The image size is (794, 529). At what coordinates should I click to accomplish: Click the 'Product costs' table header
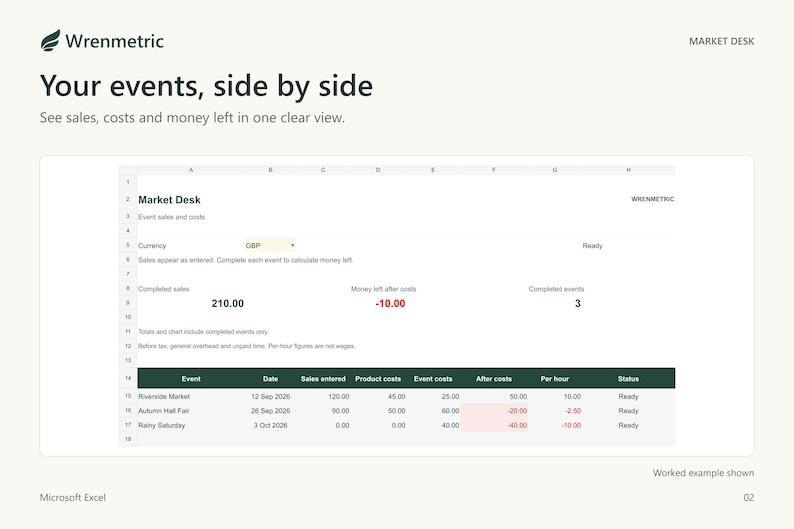click(378, 379)
